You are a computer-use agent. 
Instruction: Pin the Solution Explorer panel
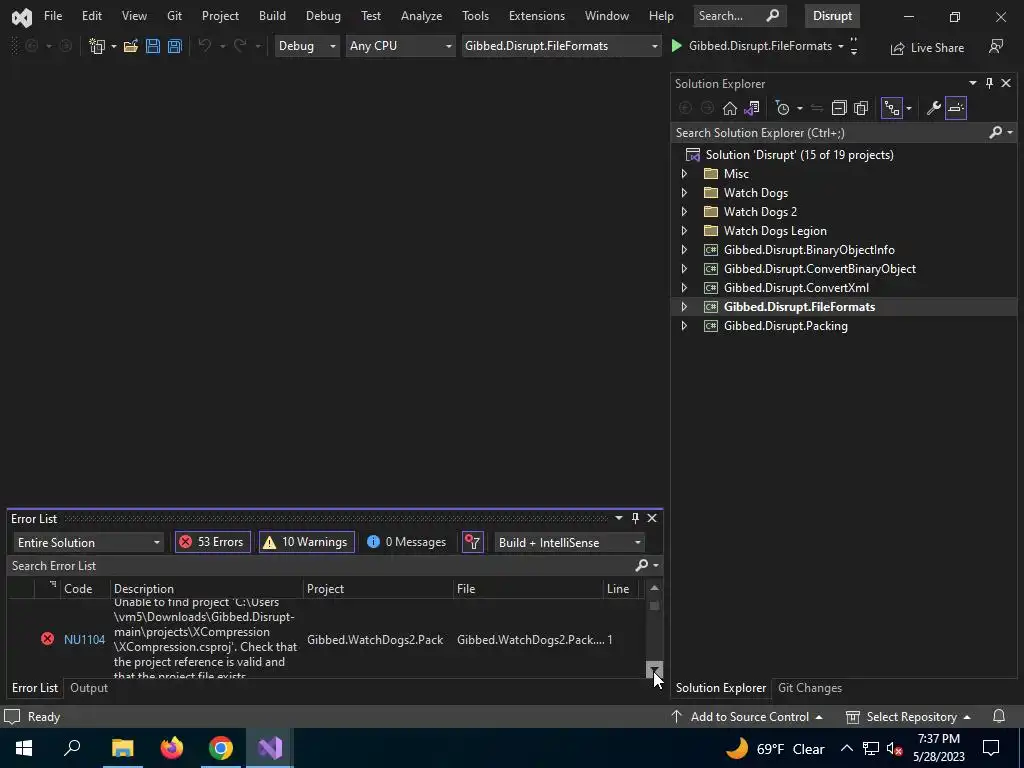pyautogui.click(x=989, y=83)
